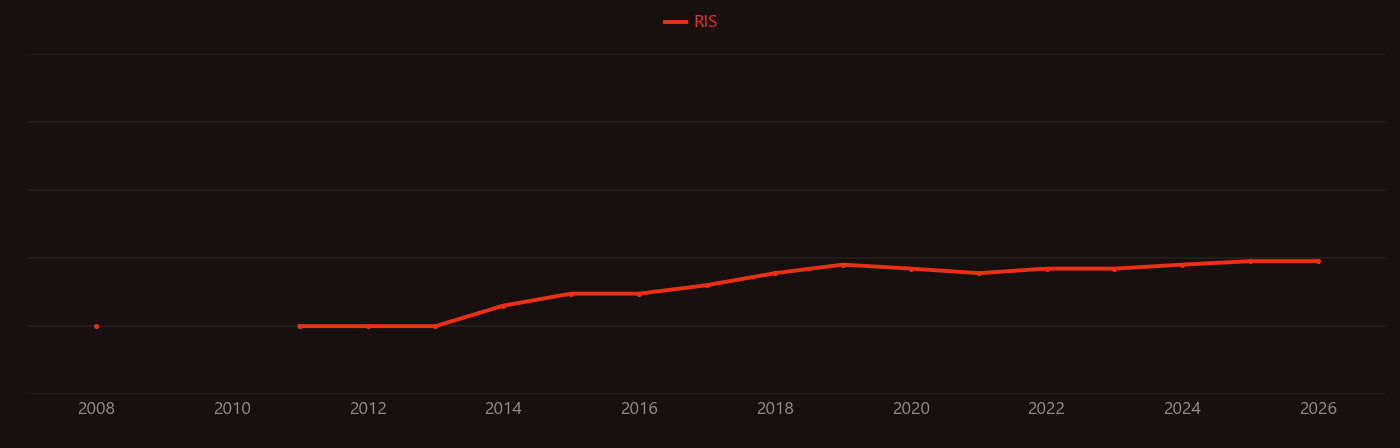This screenshot has height=448, width=1400.
Task: Click the 2020 x-axis label
Action: [x=911, y=409]
